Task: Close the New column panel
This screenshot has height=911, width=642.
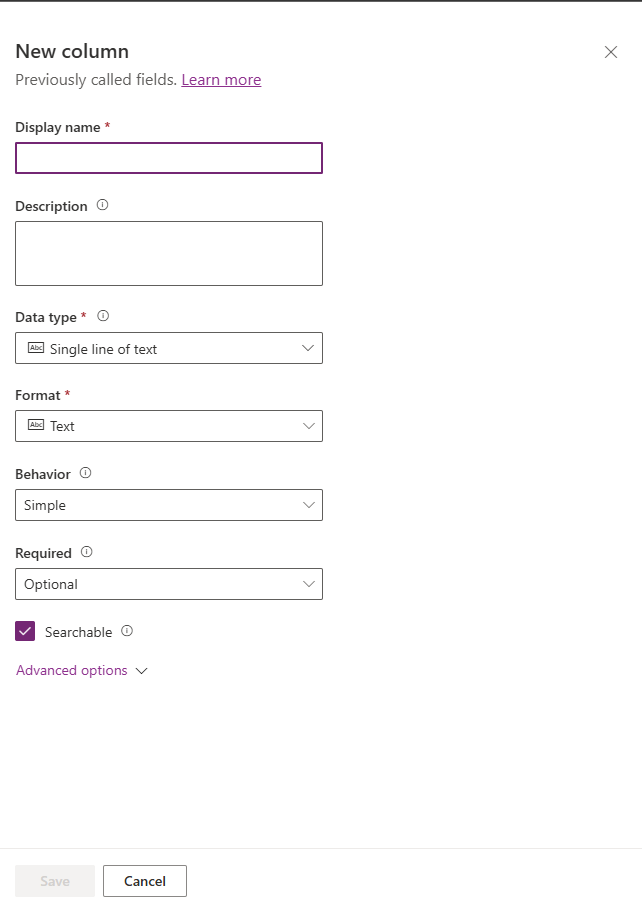Action: point(611,52)
